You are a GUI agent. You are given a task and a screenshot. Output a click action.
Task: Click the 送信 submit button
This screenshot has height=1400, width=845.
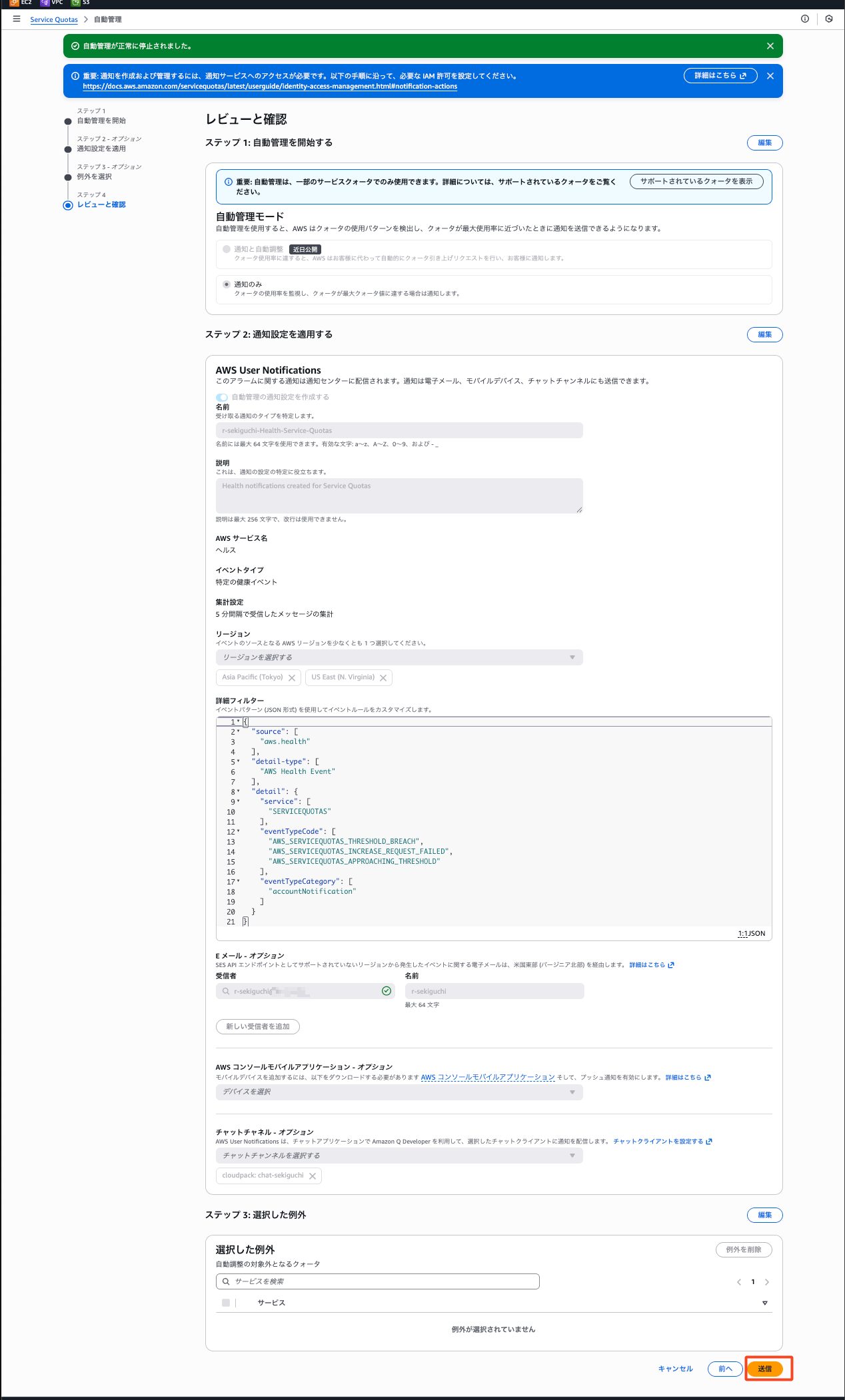click(x=764, y=1369)
